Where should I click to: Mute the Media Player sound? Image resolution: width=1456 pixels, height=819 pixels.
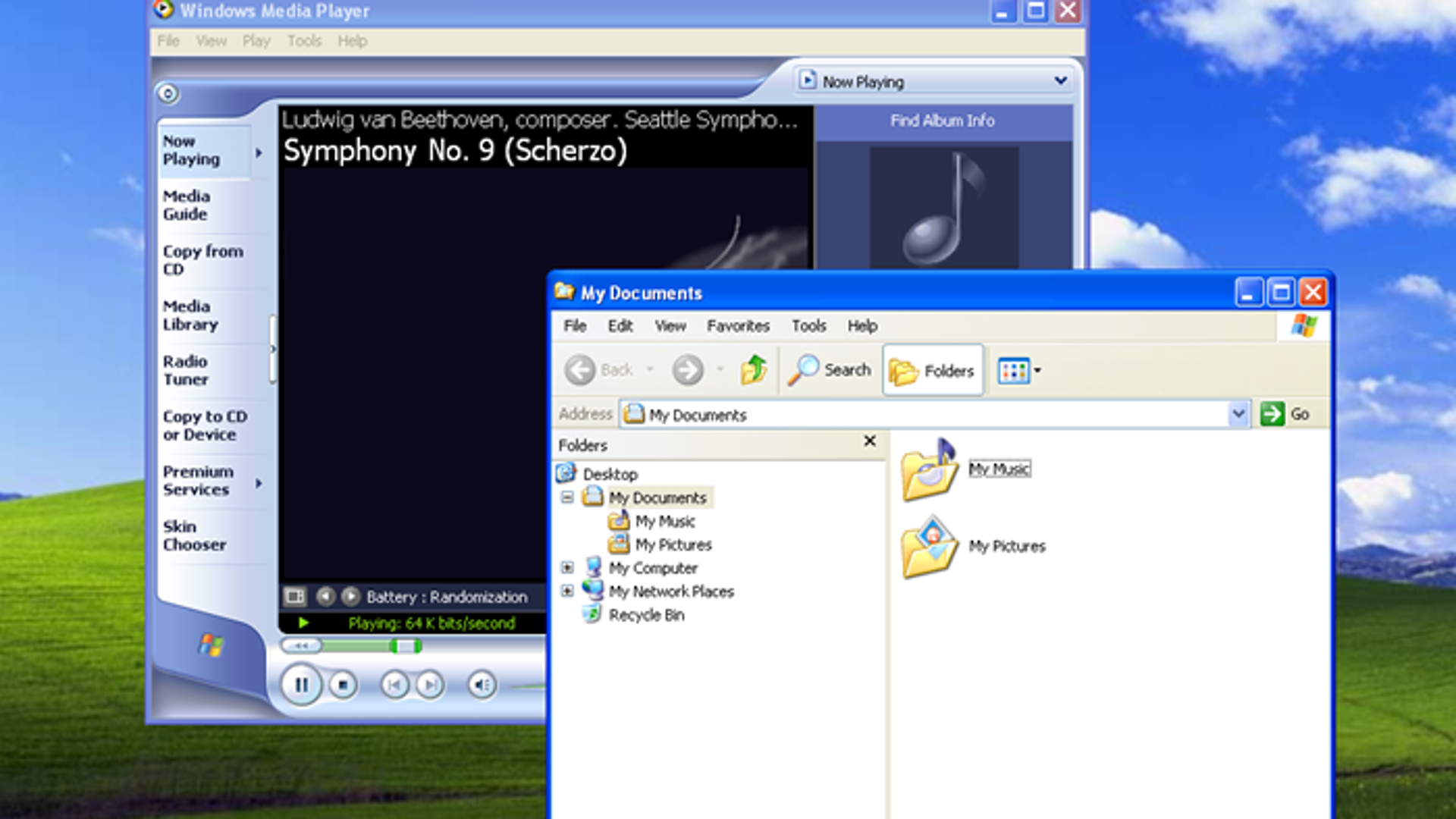pos(482,686)
